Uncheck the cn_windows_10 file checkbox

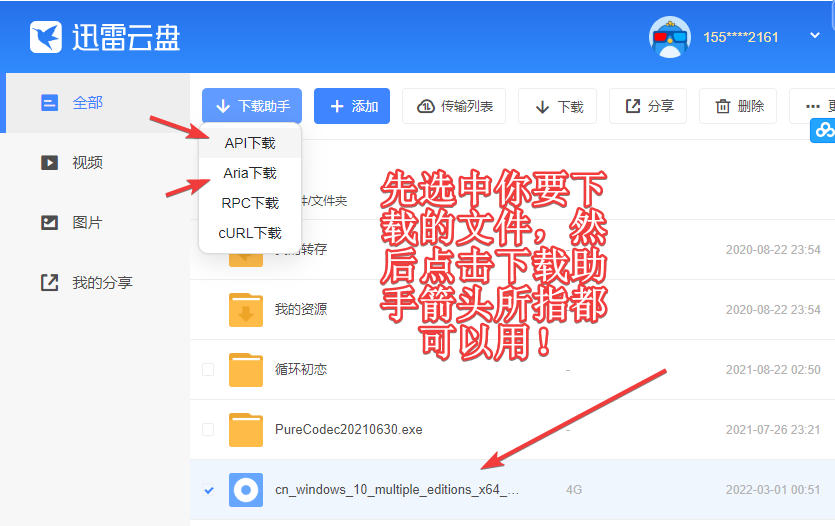pos(209,490)
